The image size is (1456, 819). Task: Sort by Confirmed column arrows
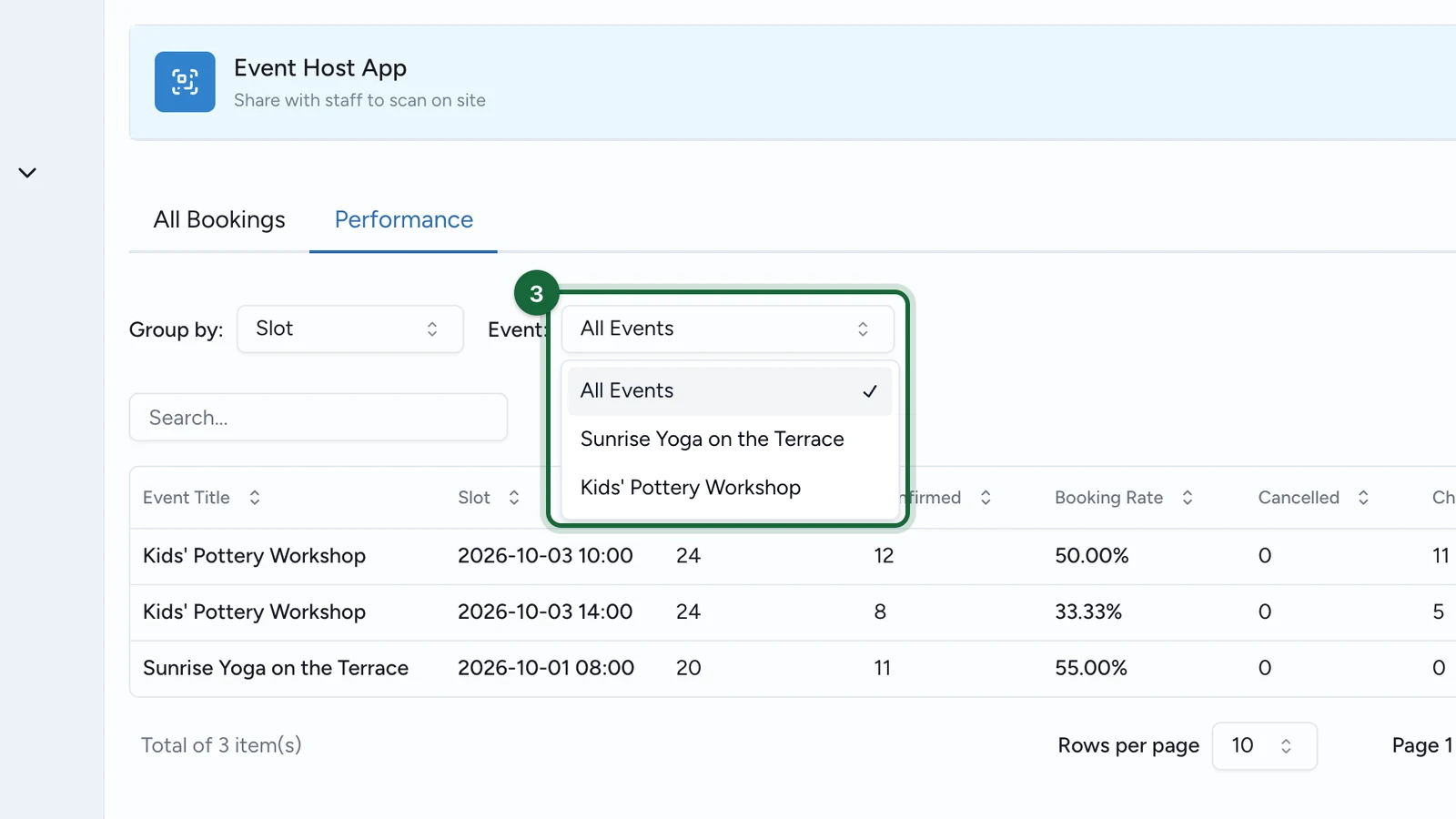[986, 498]
